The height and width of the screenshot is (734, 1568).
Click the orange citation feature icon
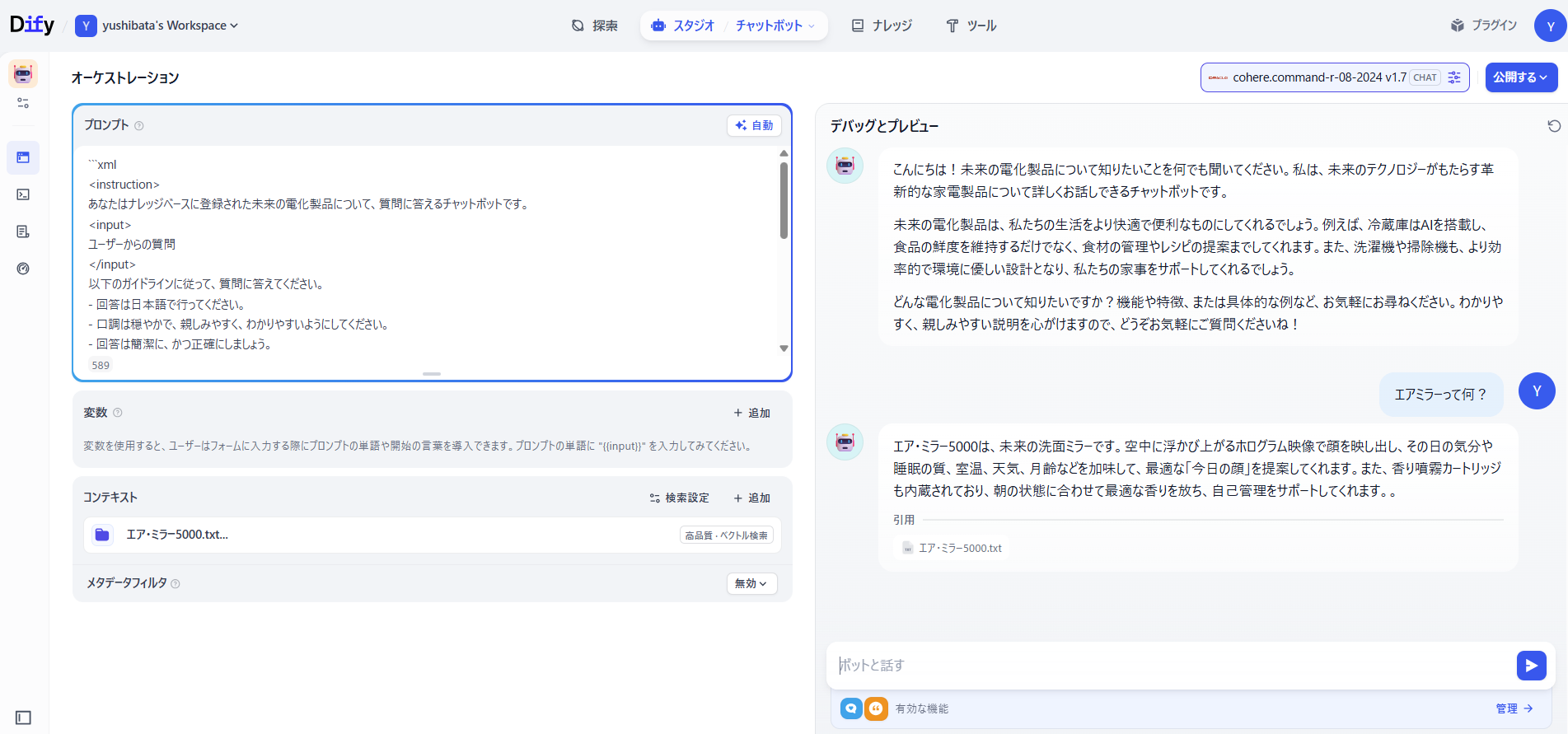876,708
